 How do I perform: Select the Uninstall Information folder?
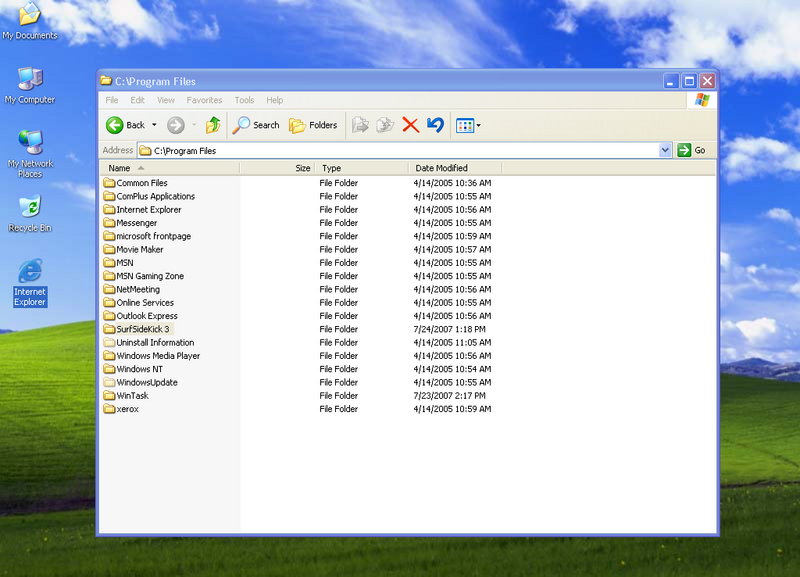(x=149, y=342)
